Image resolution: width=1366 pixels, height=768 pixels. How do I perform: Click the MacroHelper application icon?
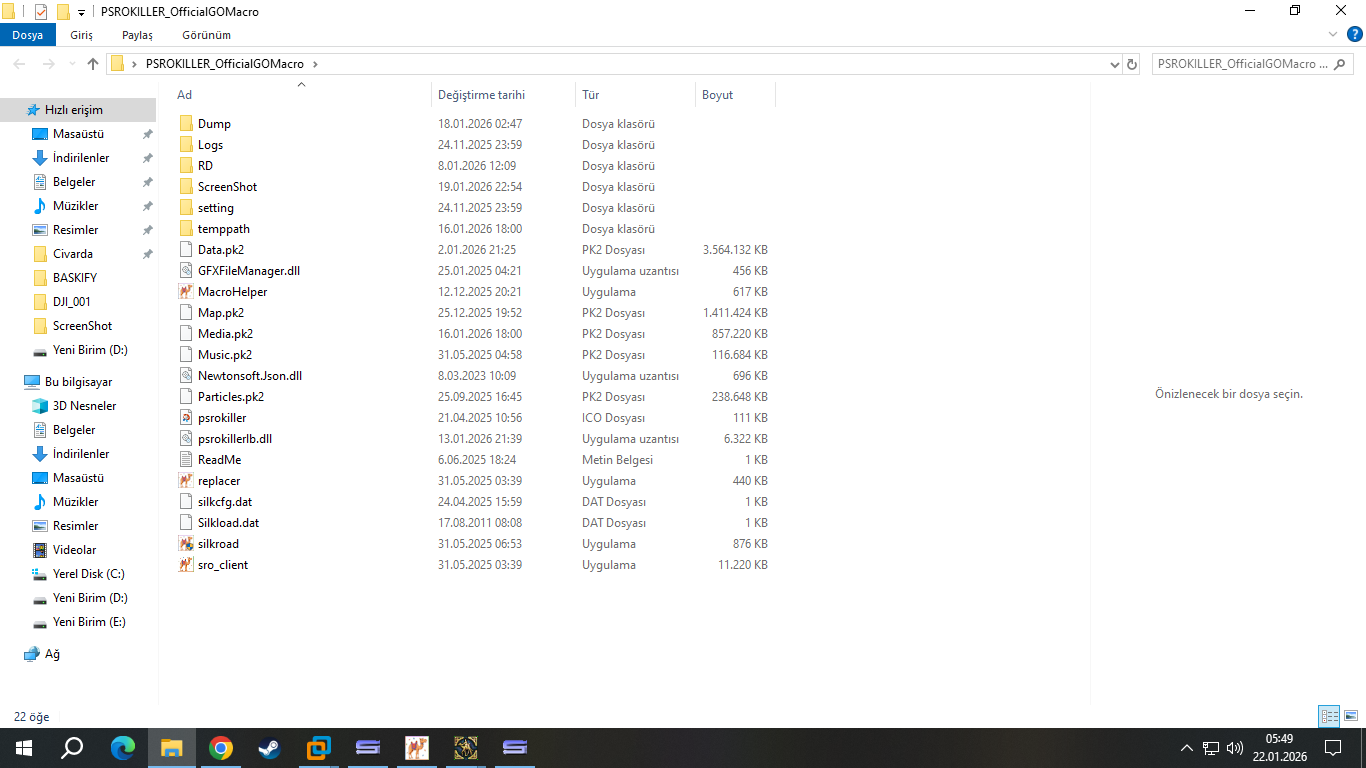[186, 292]
